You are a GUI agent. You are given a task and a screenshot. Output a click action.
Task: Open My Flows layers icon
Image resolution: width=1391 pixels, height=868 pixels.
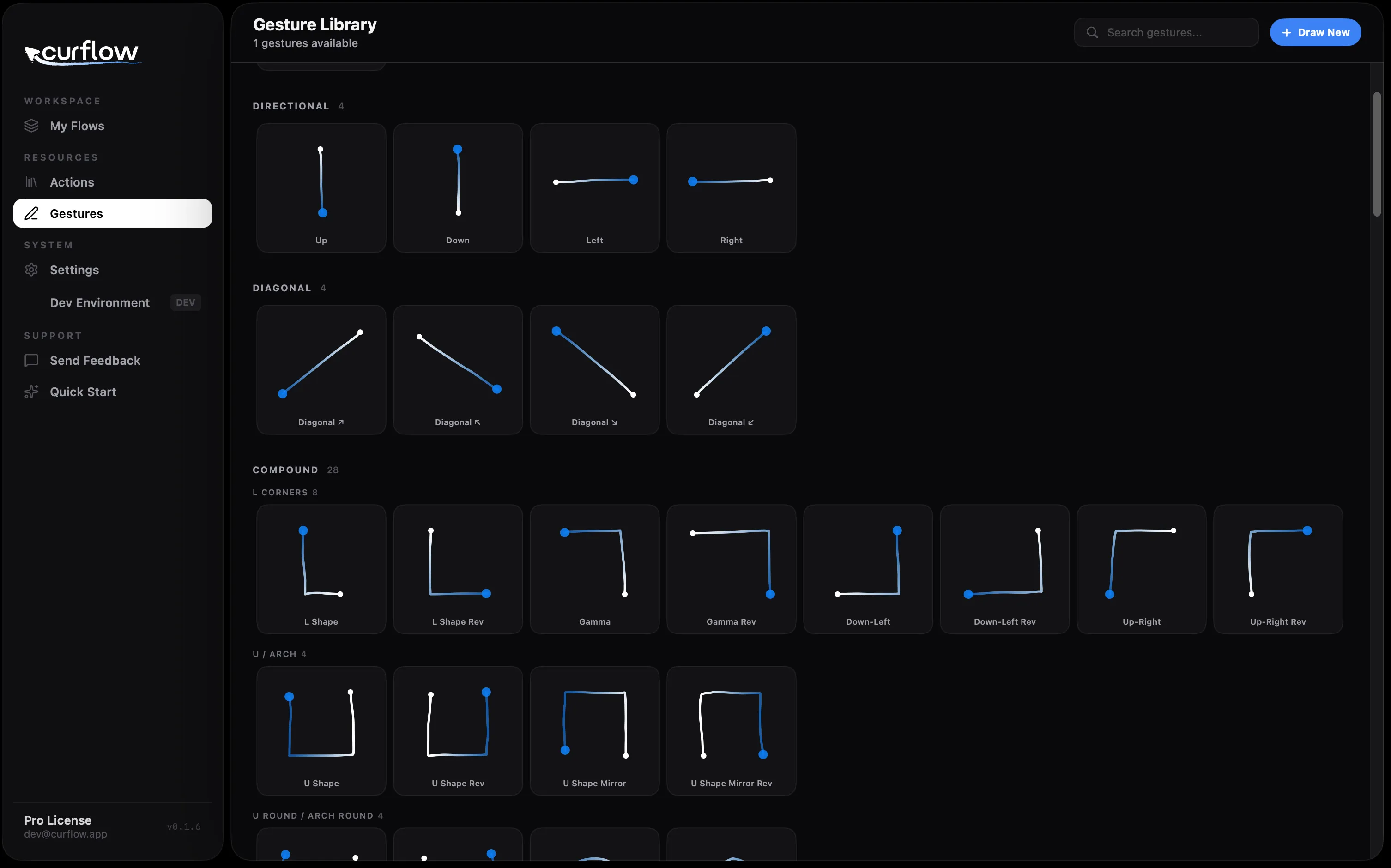click(31, 126)
